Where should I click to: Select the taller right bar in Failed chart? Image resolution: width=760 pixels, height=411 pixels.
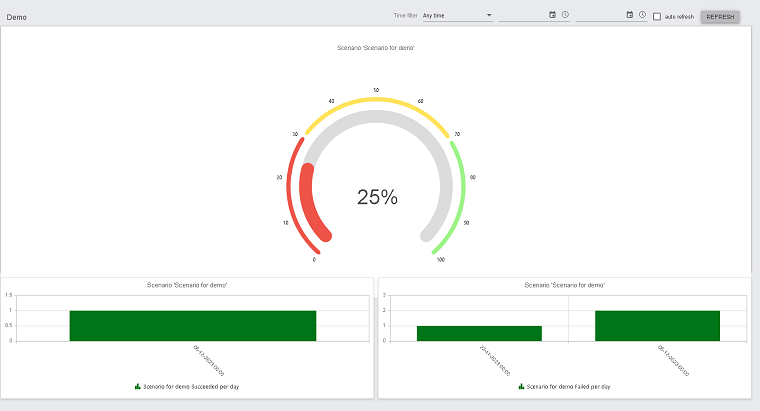657,325
